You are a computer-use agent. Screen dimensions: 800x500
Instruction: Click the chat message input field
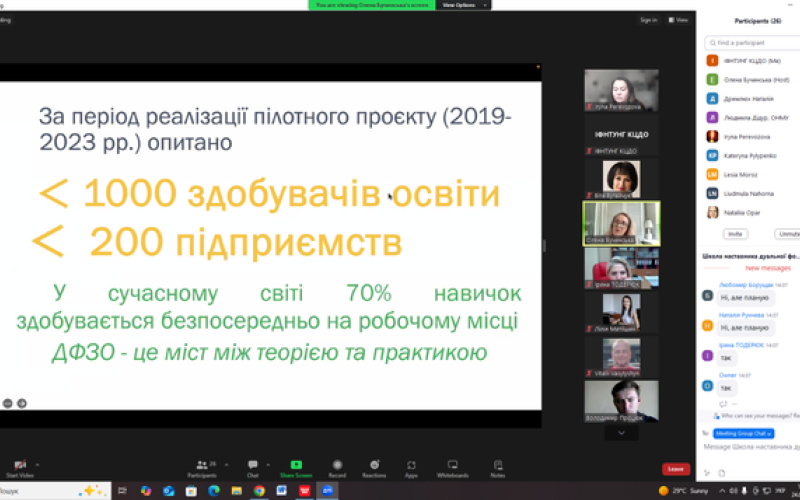(750, 447)
